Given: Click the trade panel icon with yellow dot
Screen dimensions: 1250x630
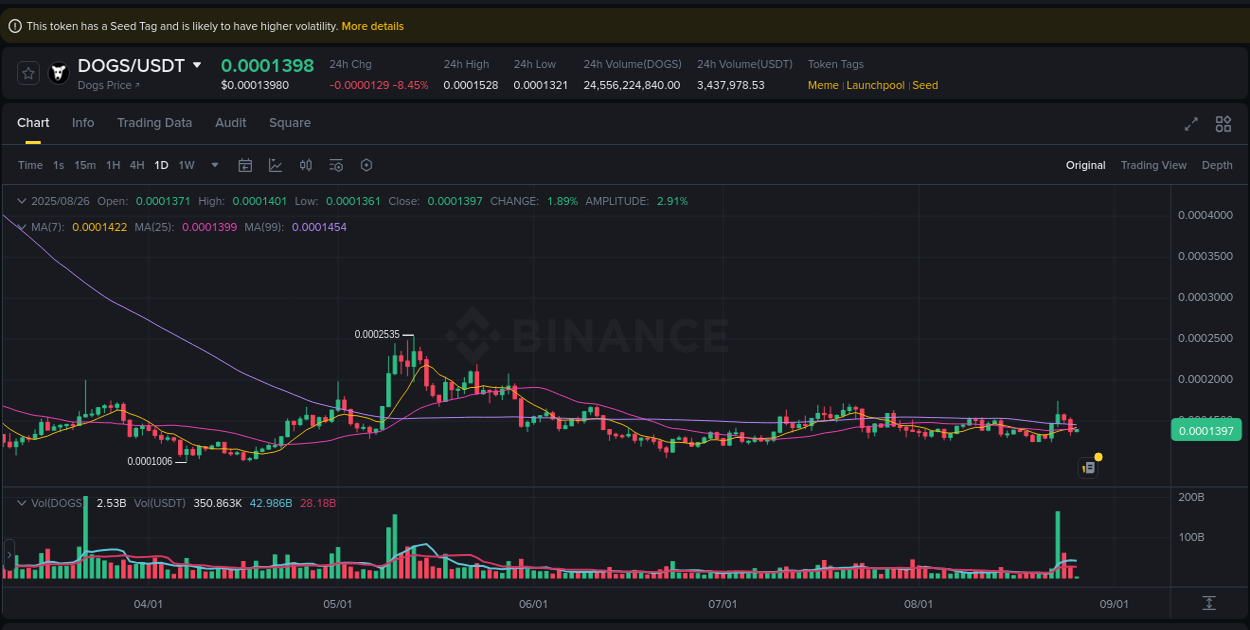Looking at the screenshot, I should coord(1088,467).
